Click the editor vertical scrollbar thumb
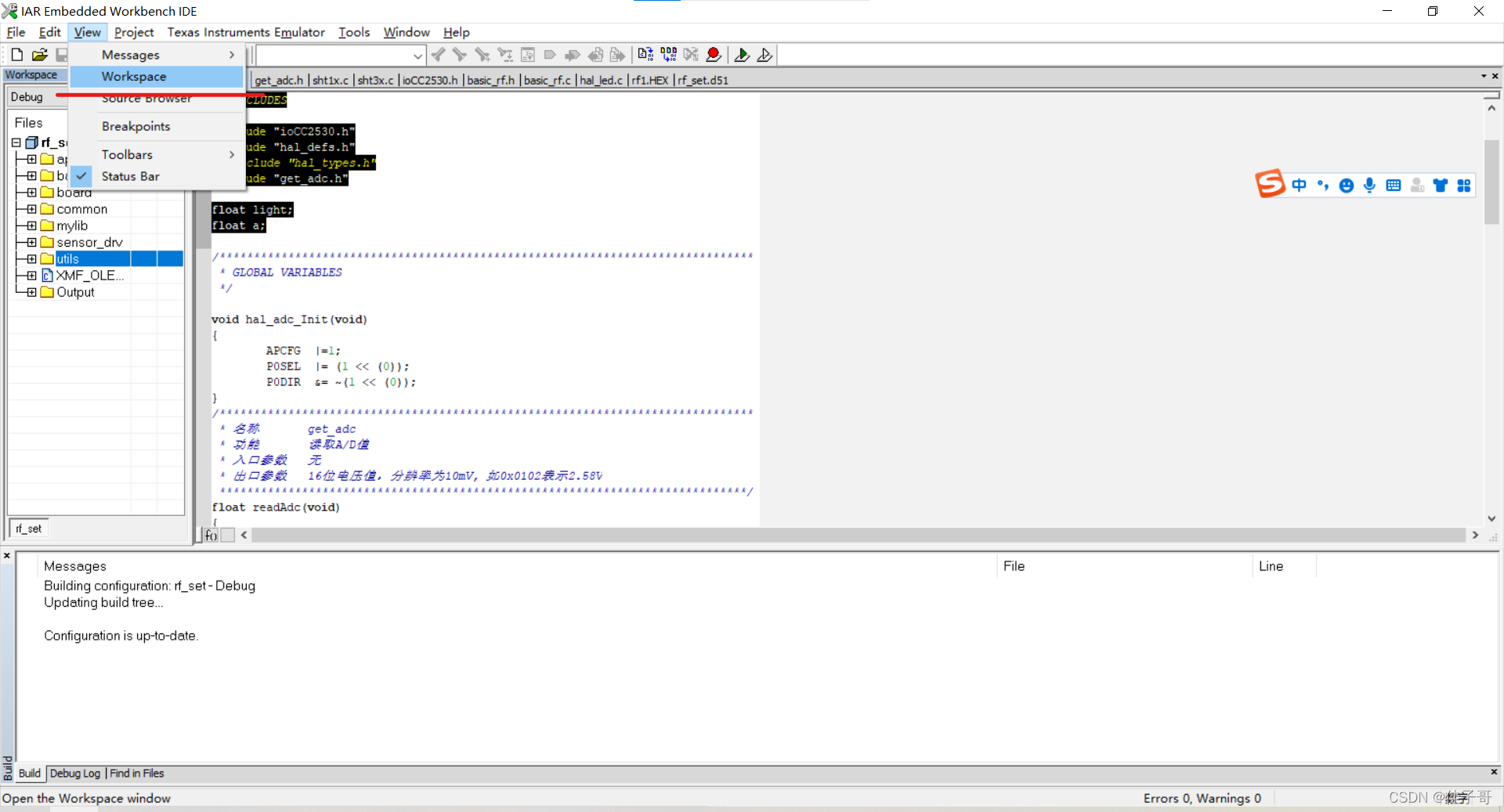 point(1491,182)
